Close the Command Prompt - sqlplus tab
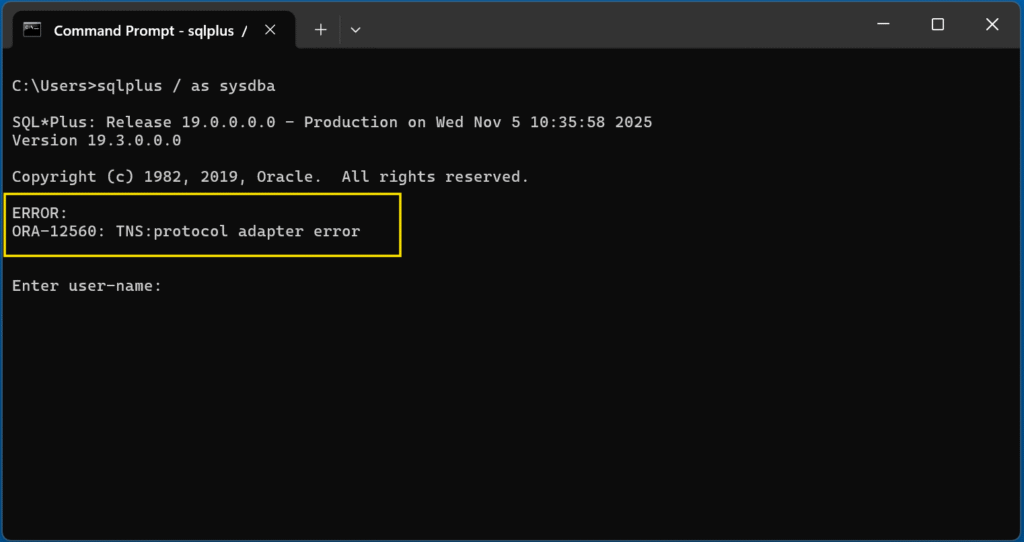 coord(270,30)
